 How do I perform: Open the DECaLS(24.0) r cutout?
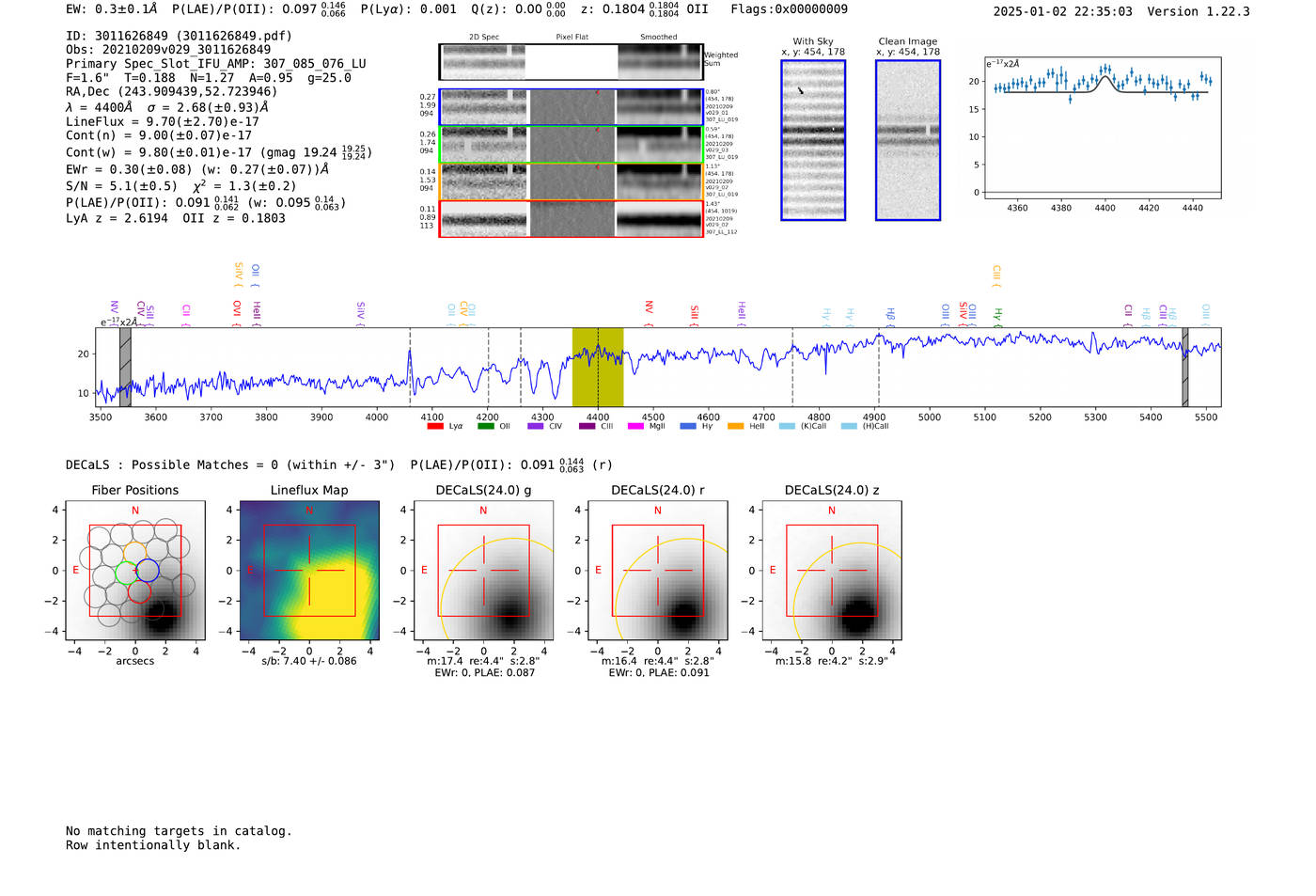657,571
